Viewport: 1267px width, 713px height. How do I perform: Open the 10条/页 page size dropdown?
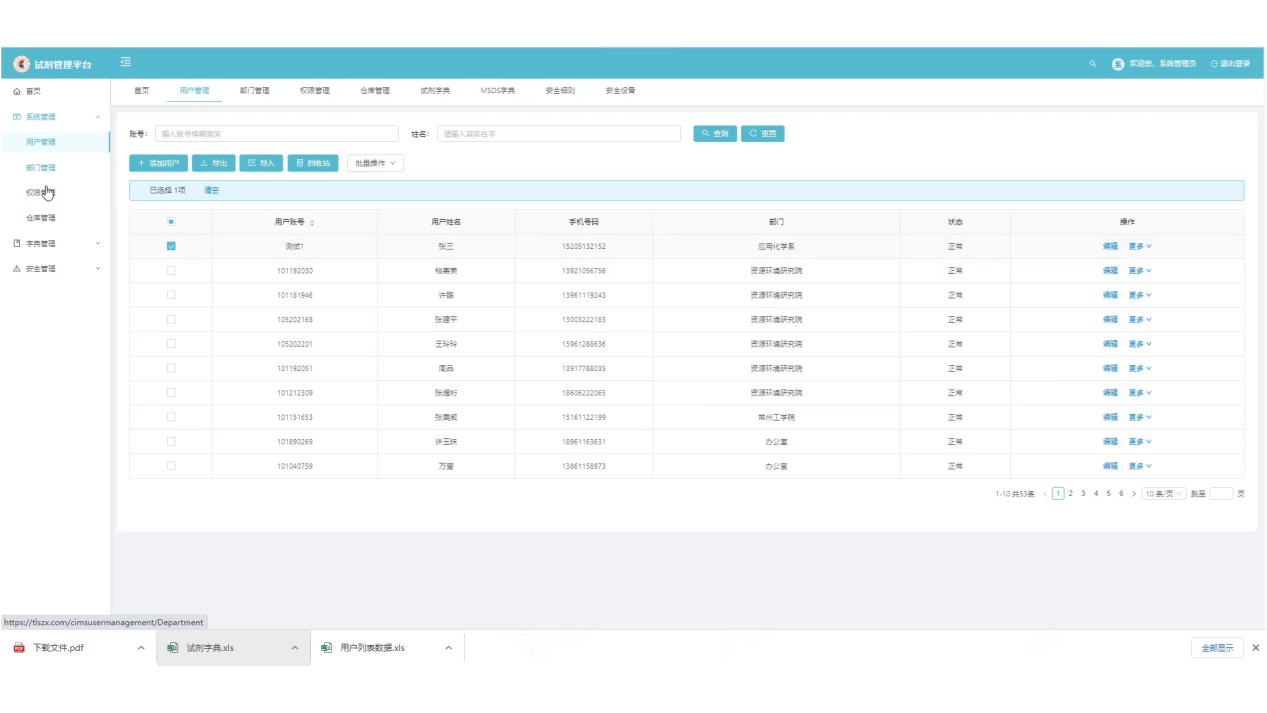click(x=1164, y=494)
